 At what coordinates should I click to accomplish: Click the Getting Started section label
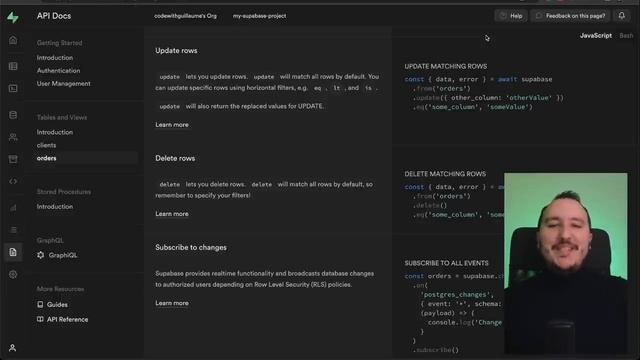(59, 43)
